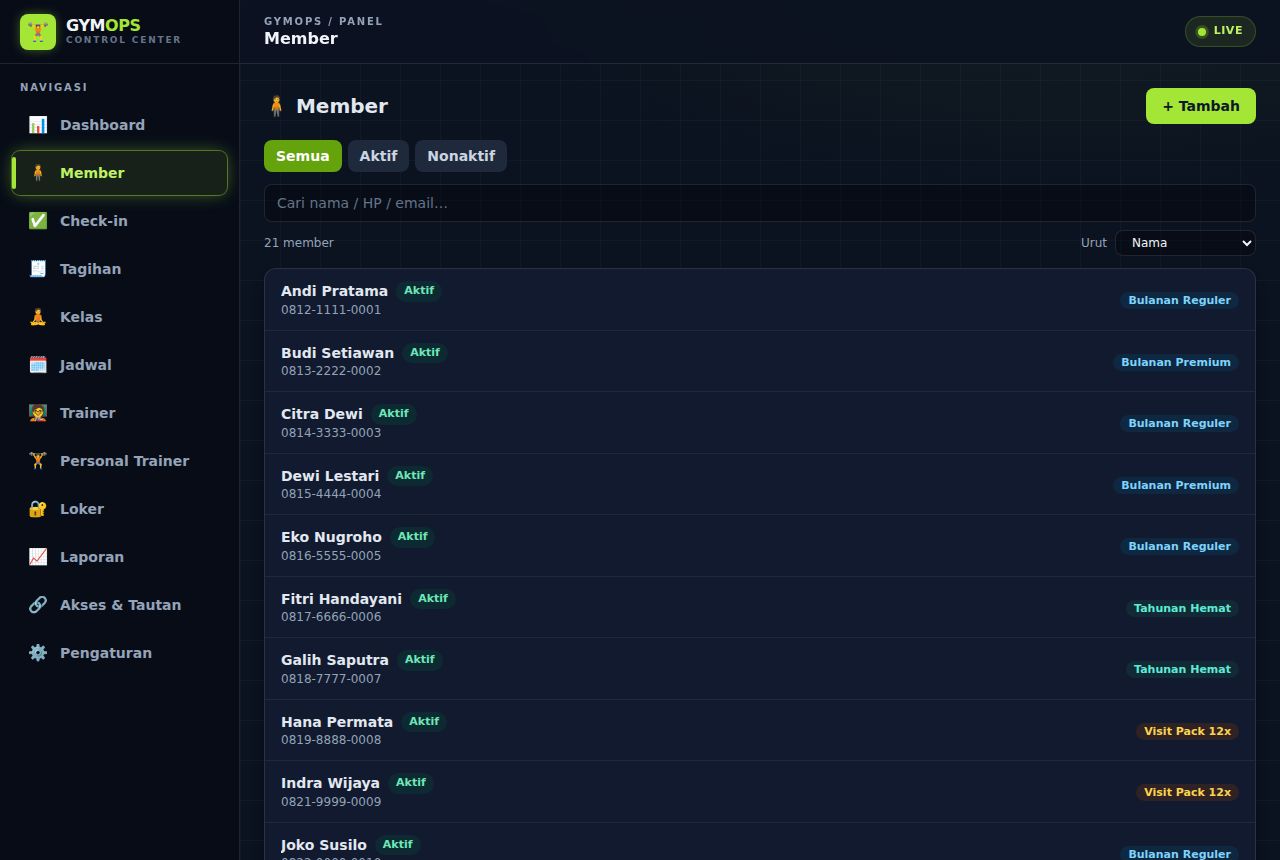Open Laporan via its chart icon
The width and height of the screenshot is (1280, 860).
click(38, 557)
